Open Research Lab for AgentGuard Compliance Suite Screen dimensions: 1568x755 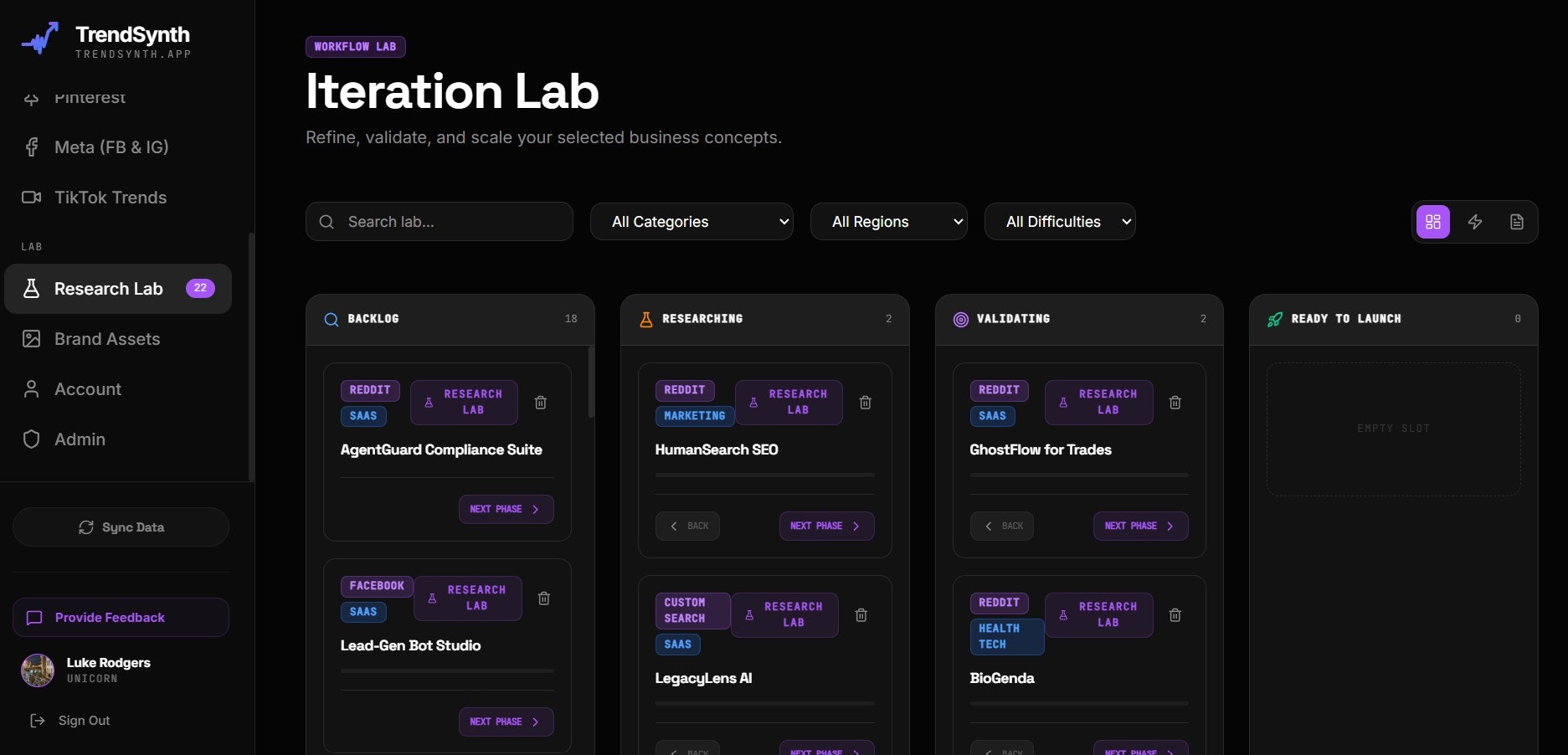464,403
